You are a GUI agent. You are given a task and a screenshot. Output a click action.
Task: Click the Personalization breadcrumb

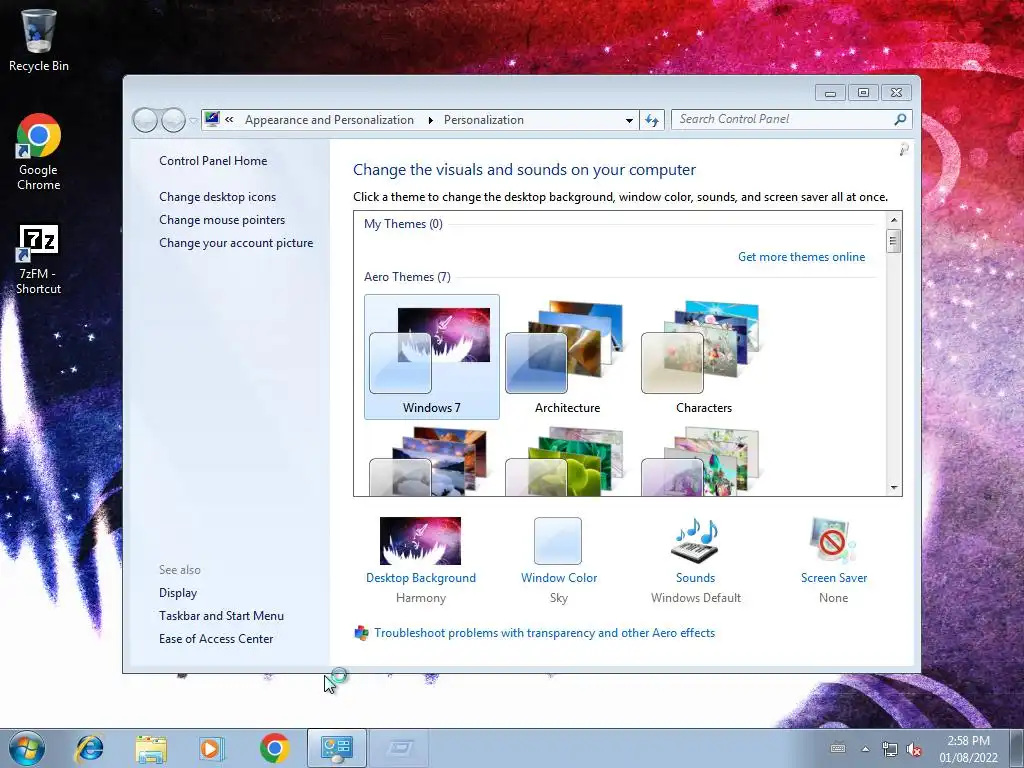(483, 120)
